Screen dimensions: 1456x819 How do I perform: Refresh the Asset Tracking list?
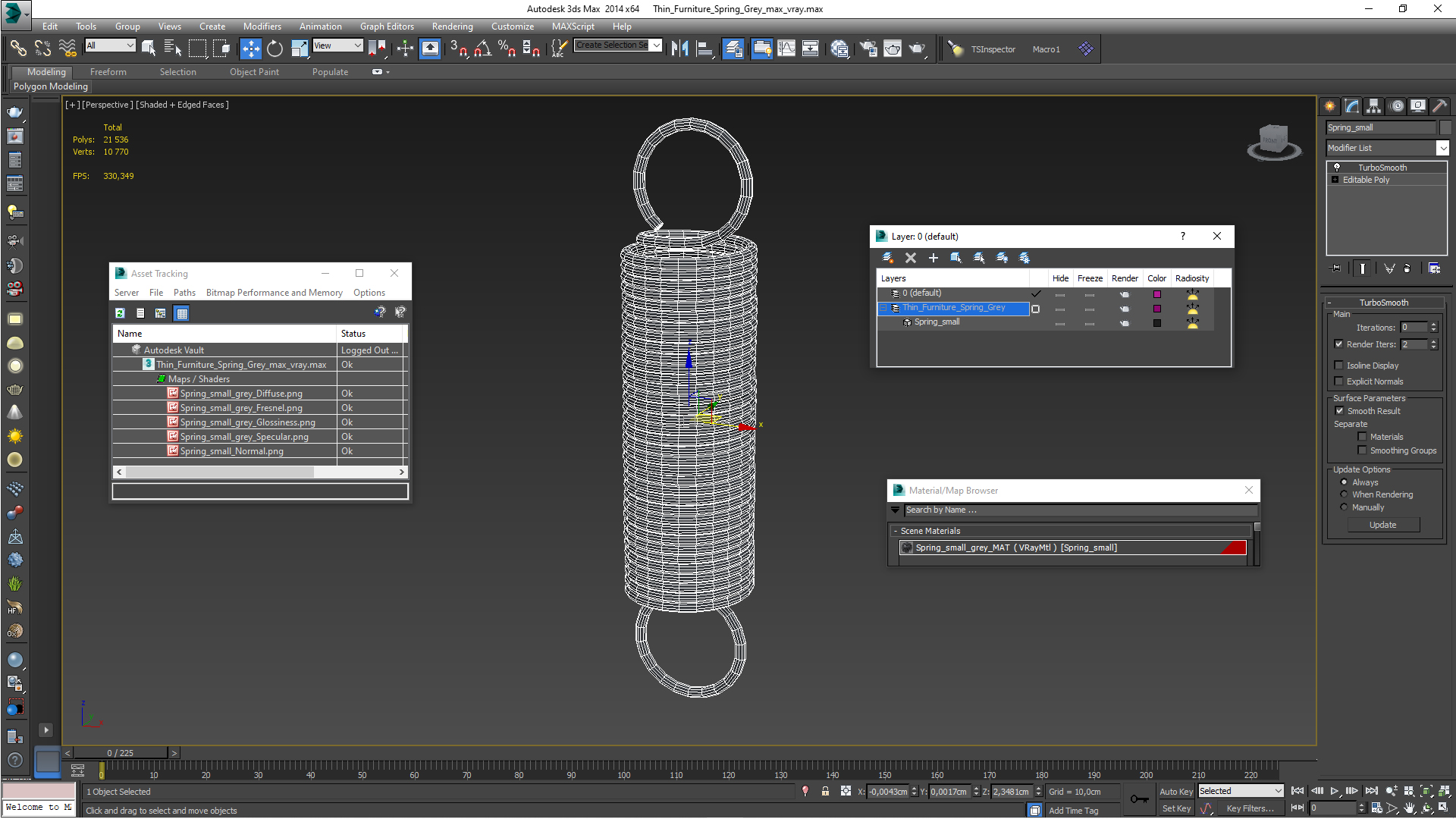[120, 312]
